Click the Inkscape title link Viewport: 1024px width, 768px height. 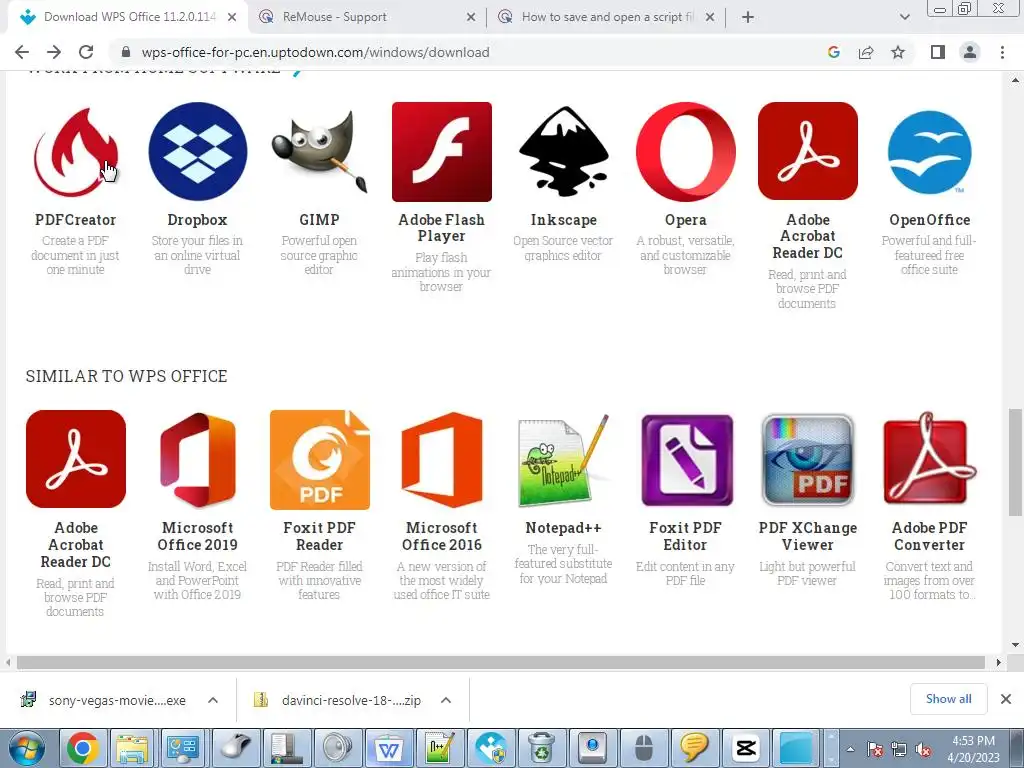click(x=564, y=220)
